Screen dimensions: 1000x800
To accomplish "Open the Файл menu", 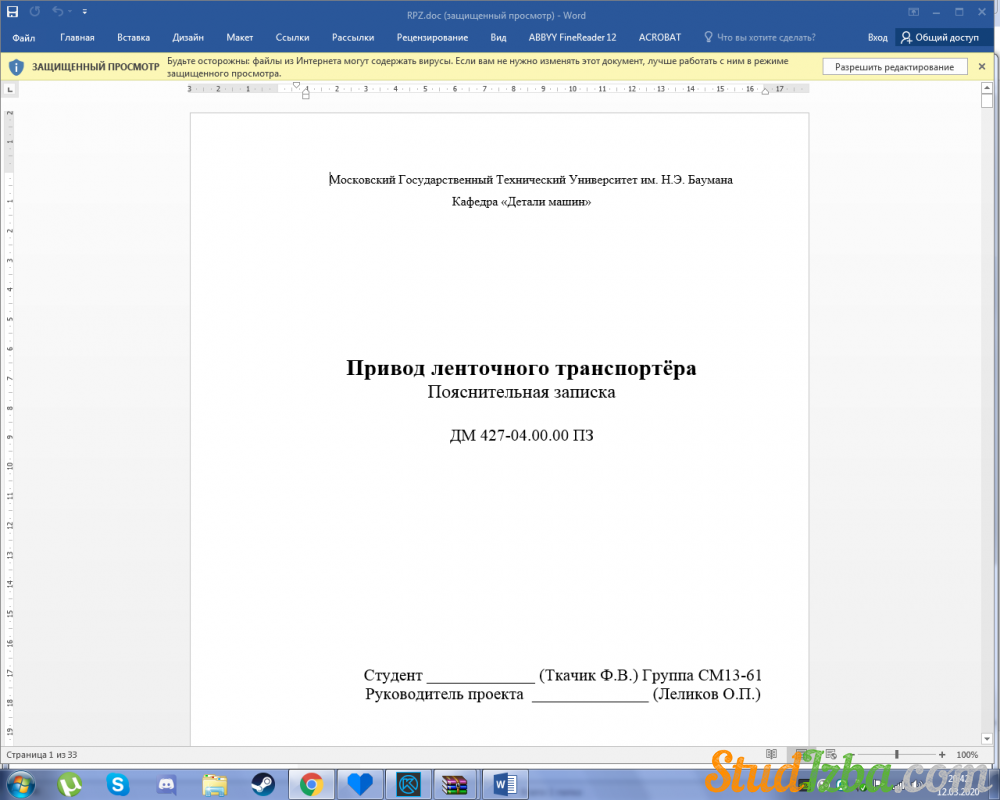I will coord(24,38).
